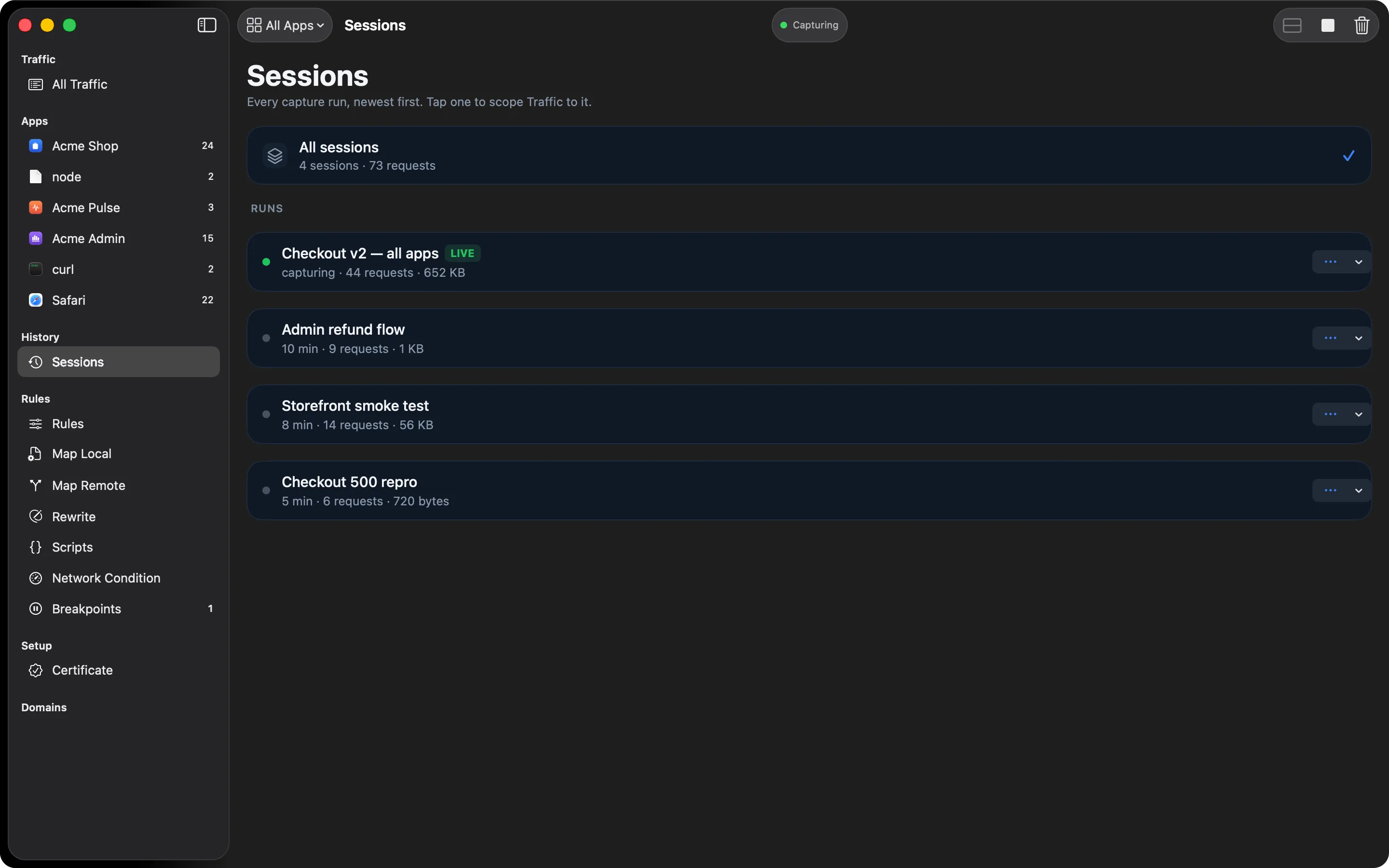
Task: Click the Acme Admin app icon
Action: [x=36, y=238]
